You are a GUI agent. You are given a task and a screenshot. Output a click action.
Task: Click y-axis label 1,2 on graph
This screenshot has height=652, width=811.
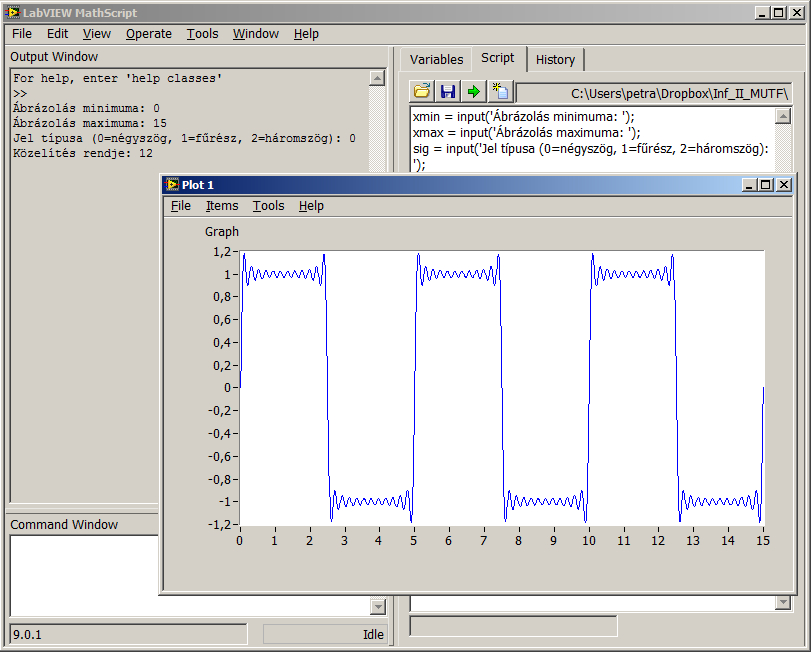coord(222,252)
